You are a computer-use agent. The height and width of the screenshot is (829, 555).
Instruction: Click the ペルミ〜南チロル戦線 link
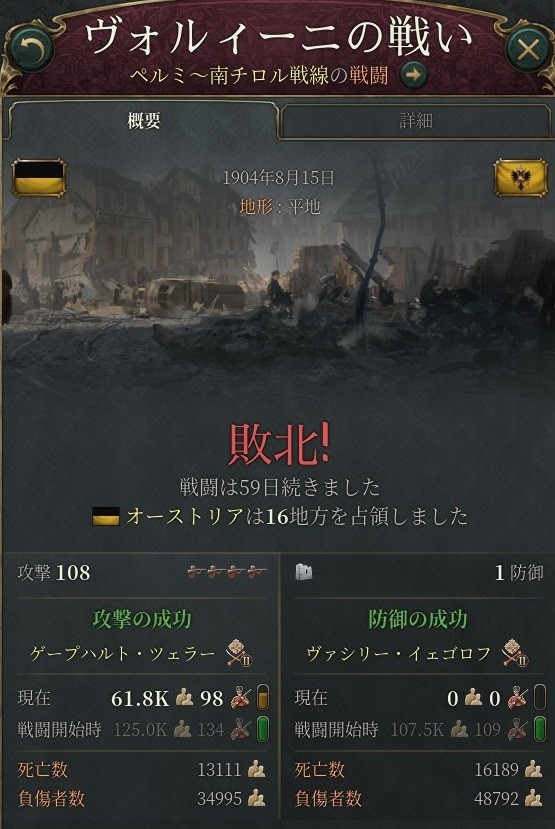pos(230,76)
